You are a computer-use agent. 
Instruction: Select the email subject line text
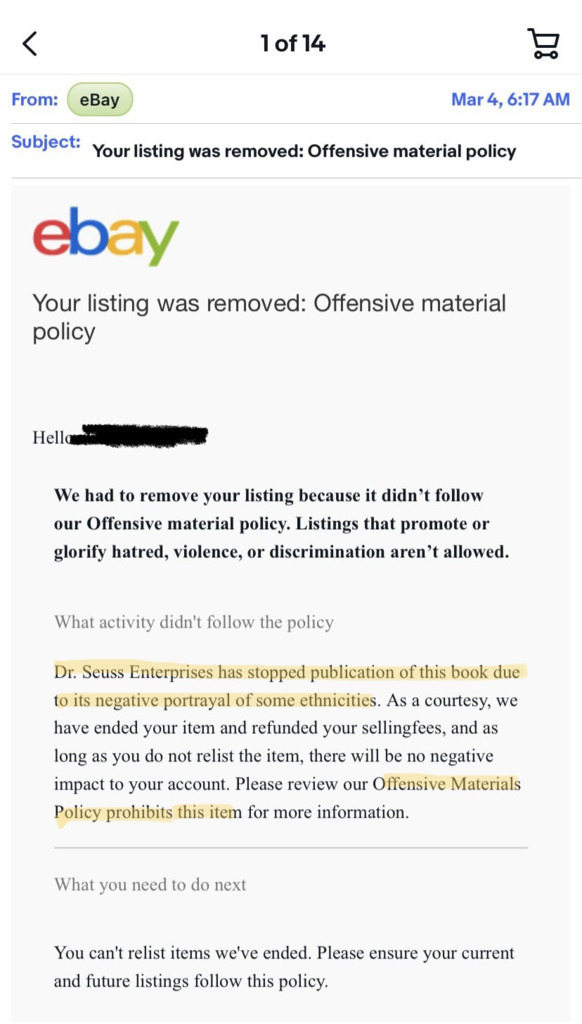pyautogui.click(x=304, y=152)
